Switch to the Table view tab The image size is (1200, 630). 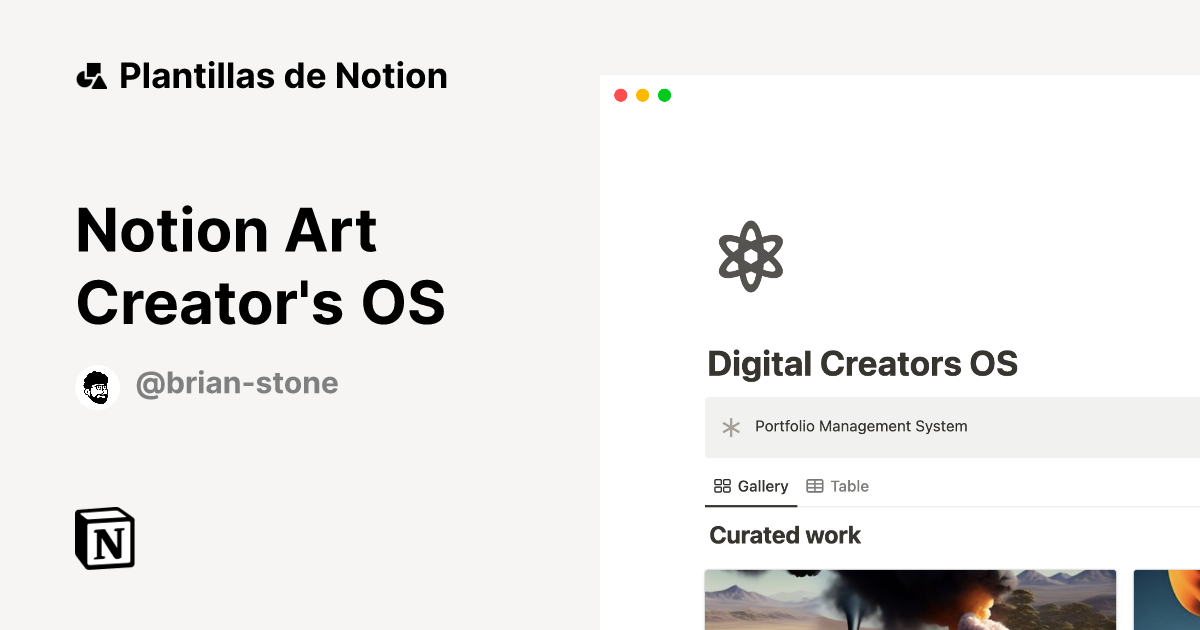point(838,486)
